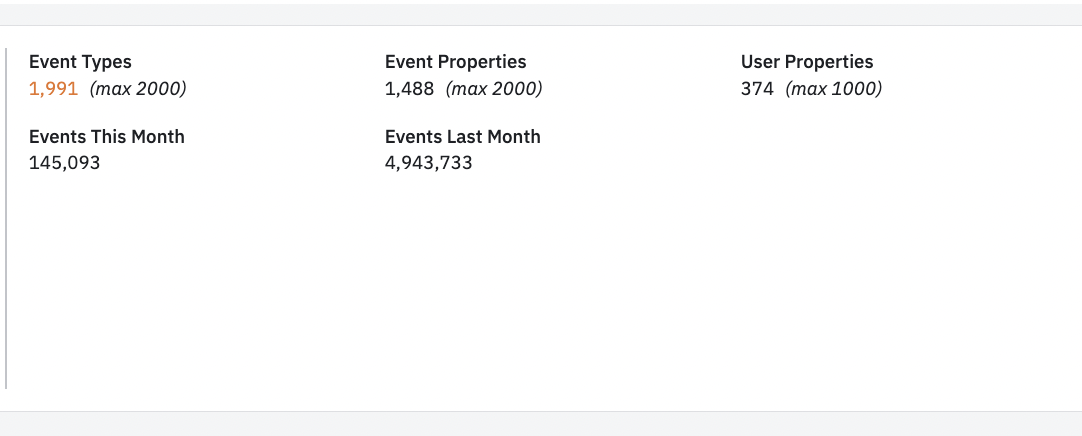
Task: Click the User Properties max 1000 text
Action: pos(834,89)
